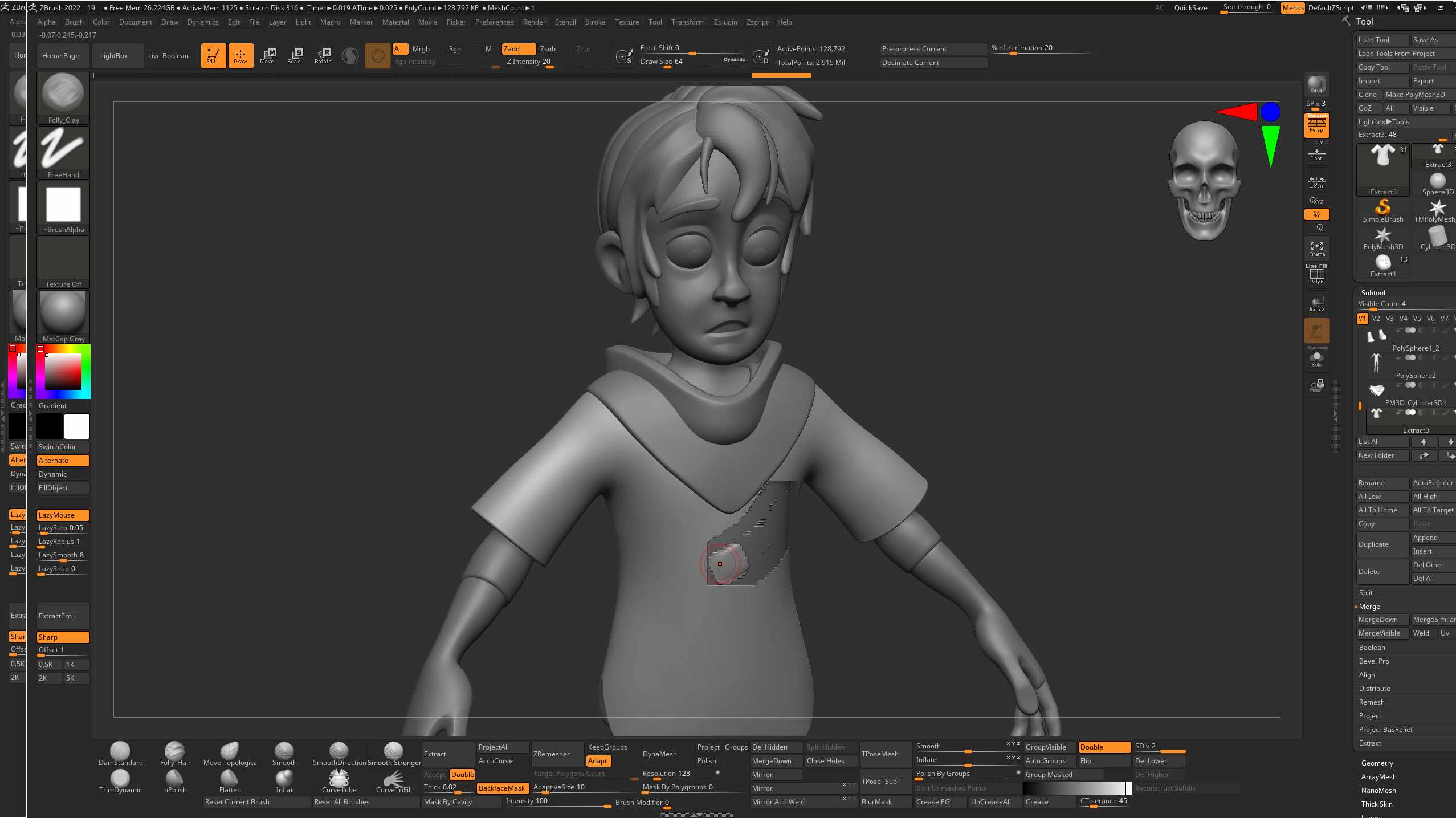
Task: Open the Zplugin menu
Action: pos(725,22)
